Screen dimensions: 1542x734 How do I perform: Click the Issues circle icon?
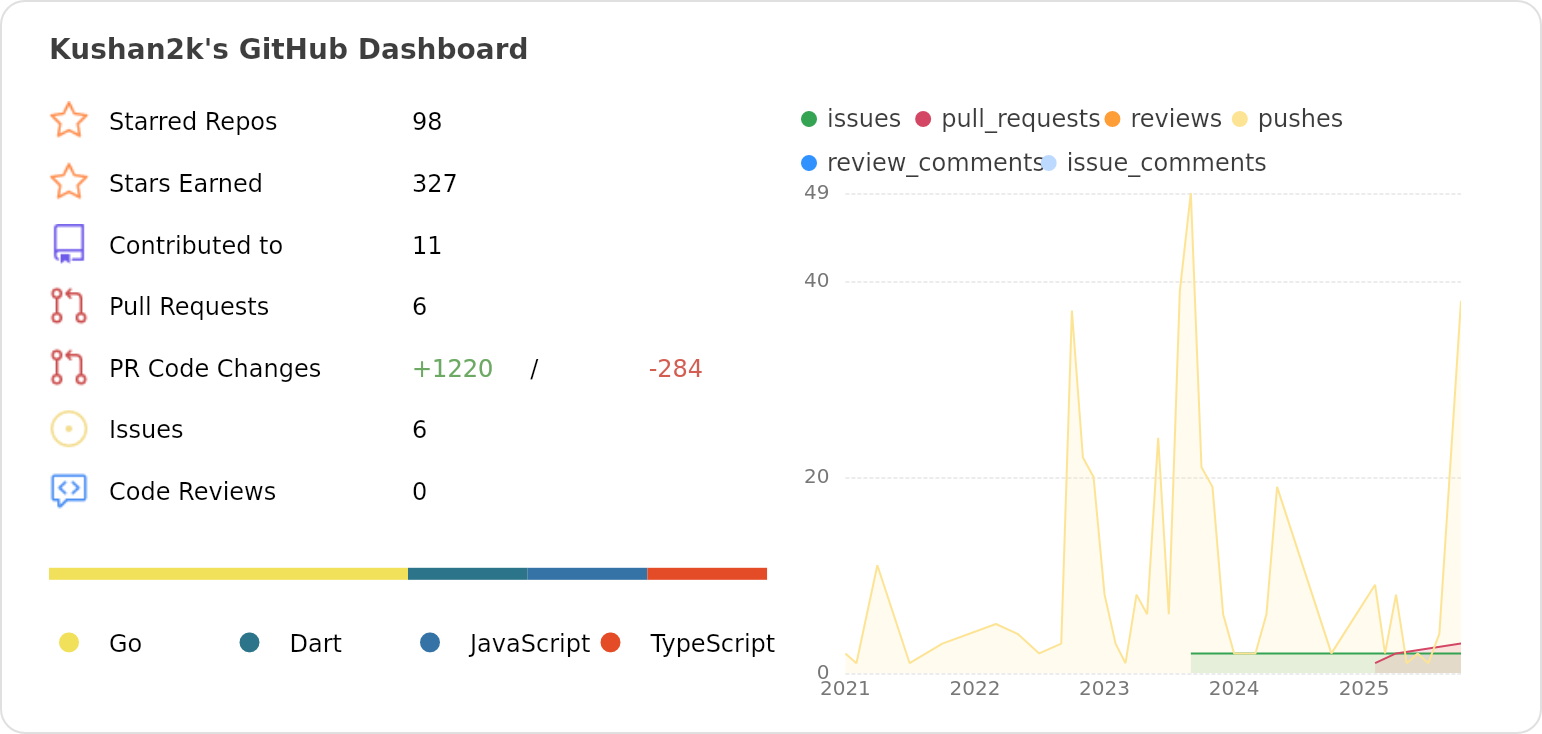(68, 429)
